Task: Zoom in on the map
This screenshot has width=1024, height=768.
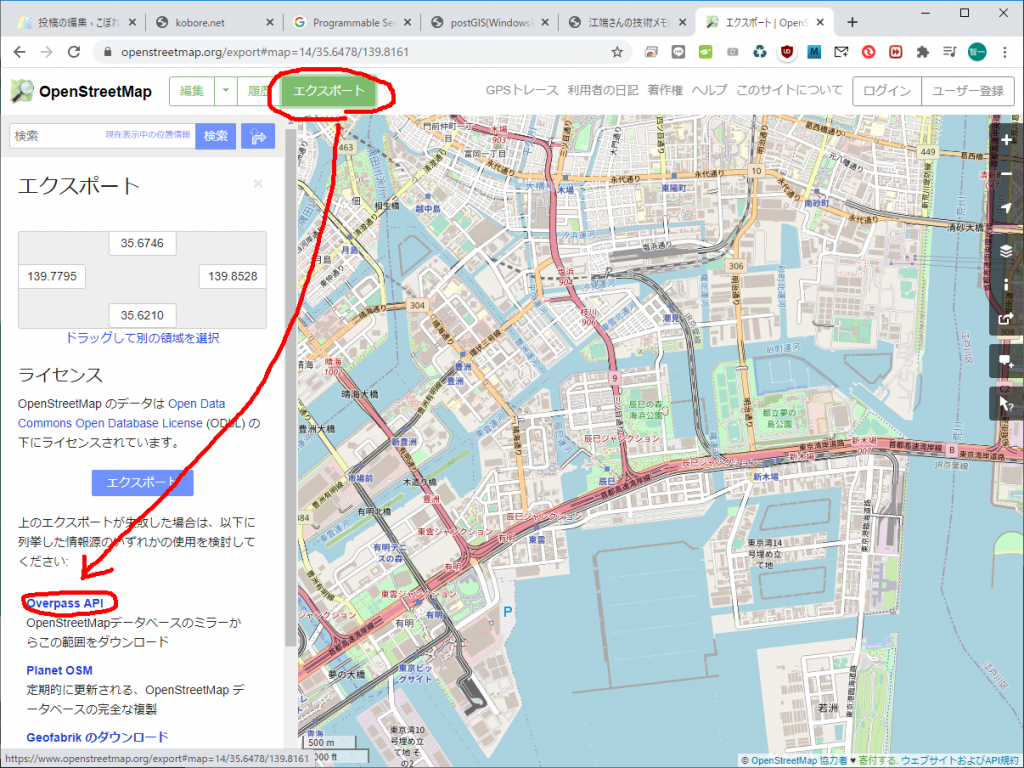Action: coord(1006,140)
